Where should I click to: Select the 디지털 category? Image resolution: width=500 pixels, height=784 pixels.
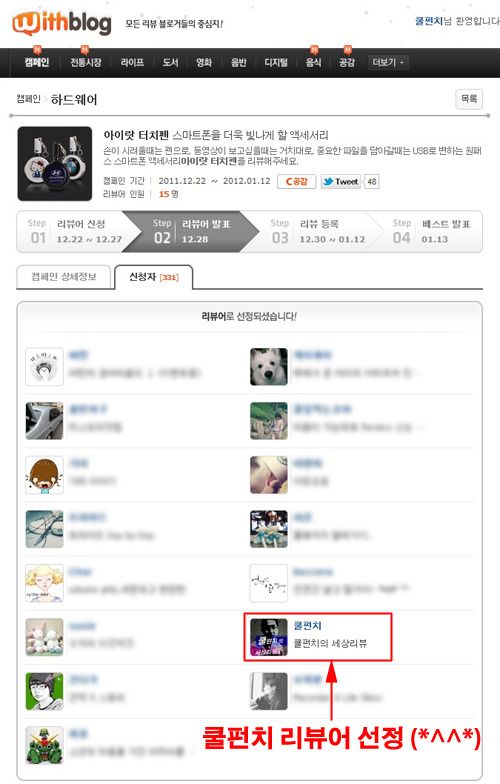pos(276,62)
